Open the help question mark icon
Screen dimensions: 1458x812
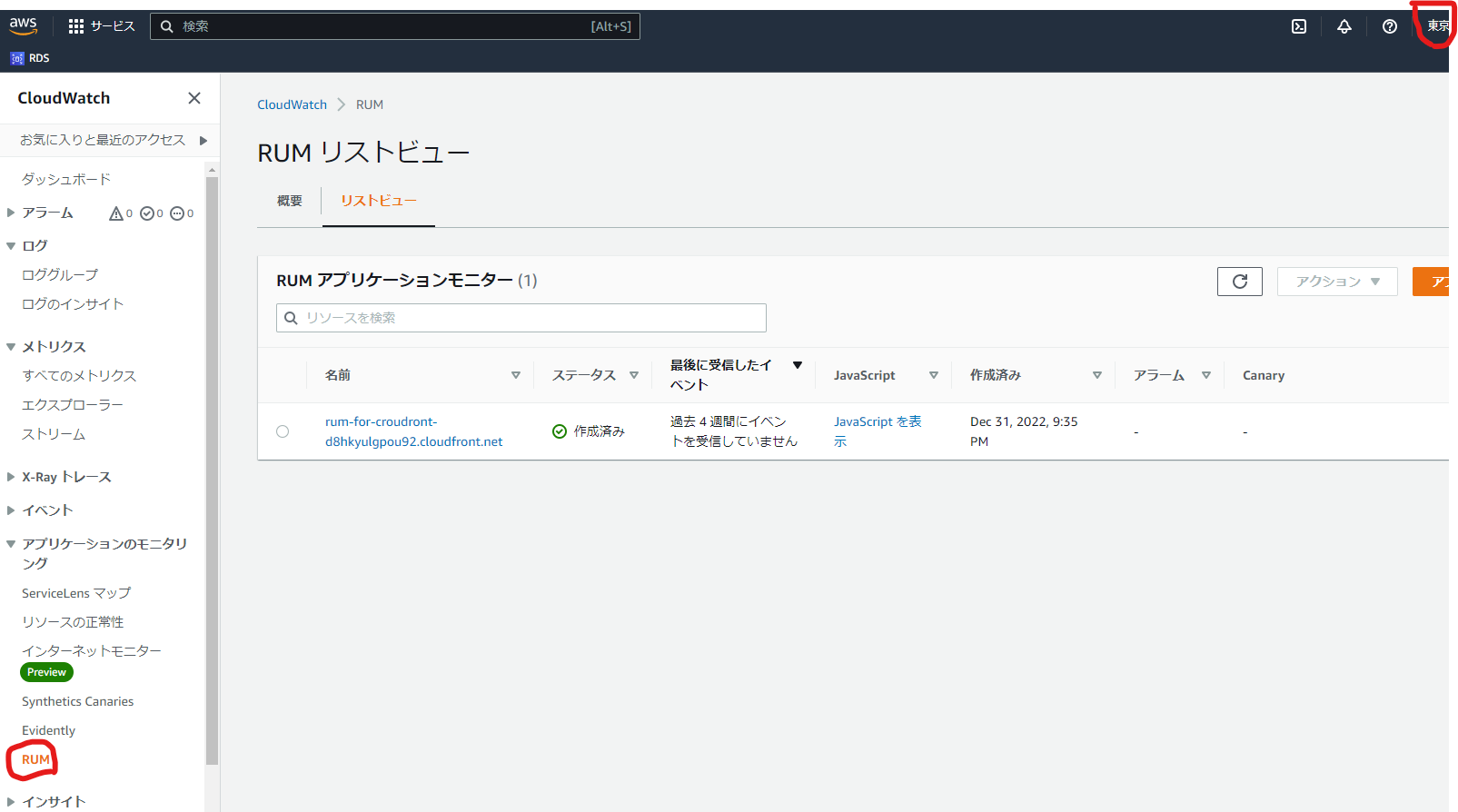[x=1390, y=26]
